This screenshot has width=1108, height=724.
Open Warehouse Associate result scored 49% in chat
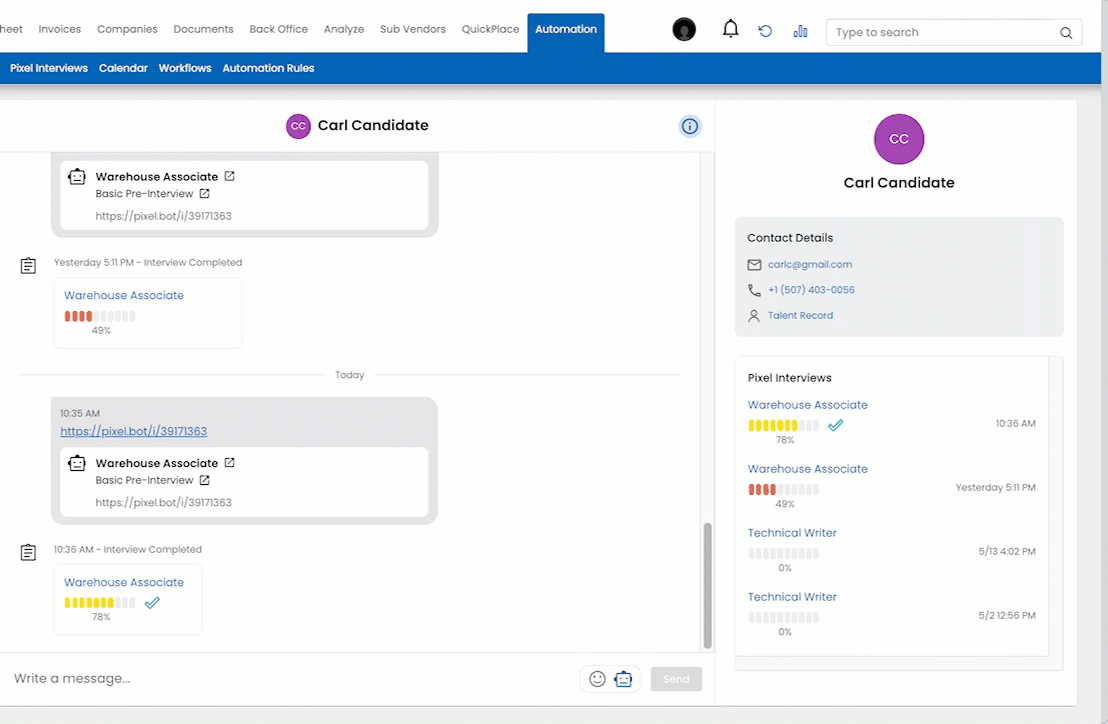pyautogui.click(x=124, y=295)
